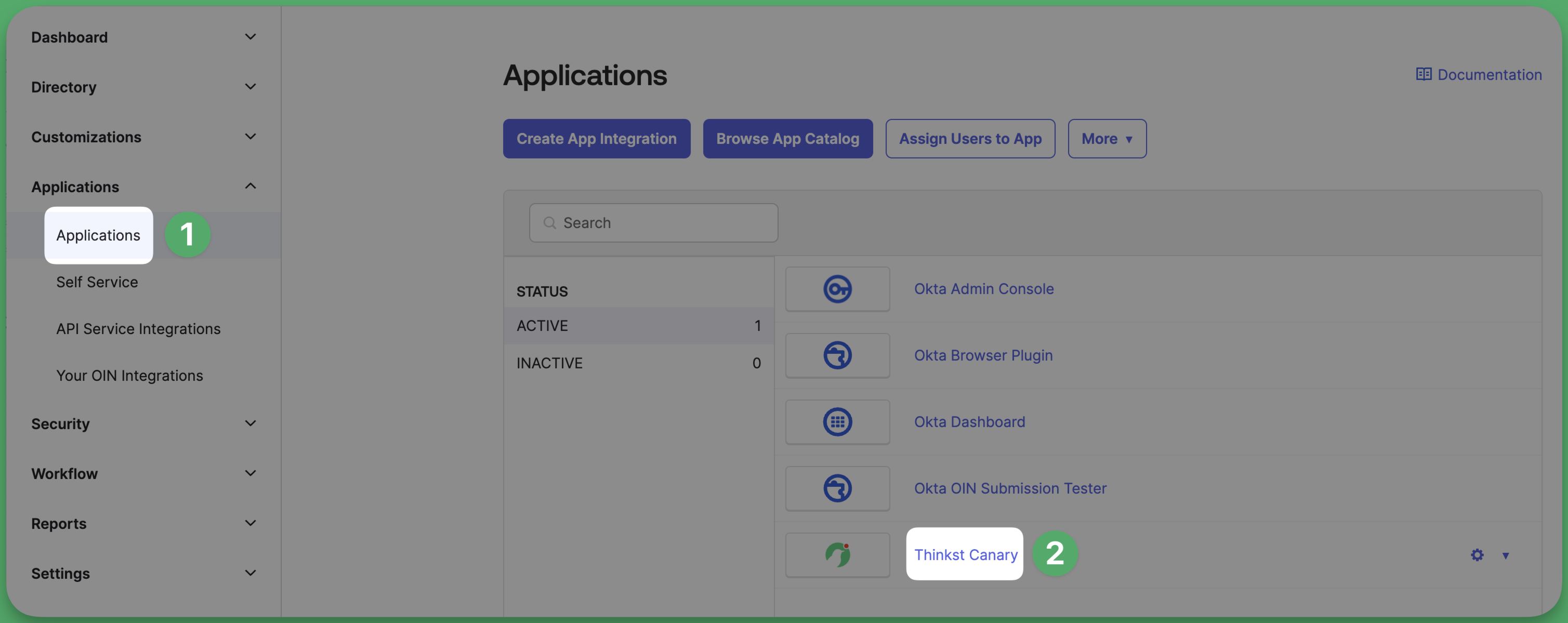The image size is (1568, 623).
Task: Click the Okta Dashboard grid icon
Action: pos(837,421)
